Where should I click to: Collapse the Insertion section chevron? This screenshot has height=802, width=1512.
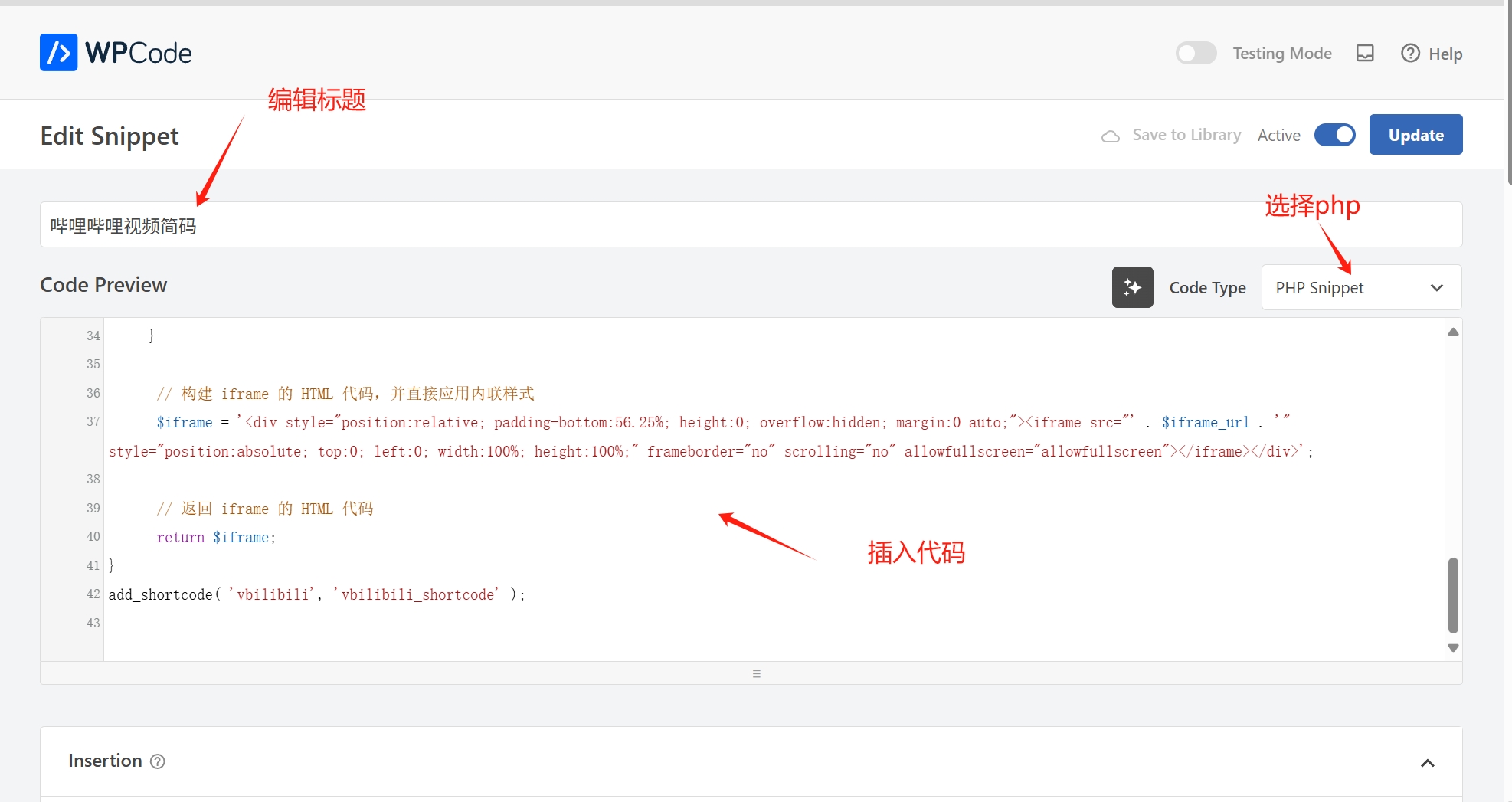(x=1427, y=763)
